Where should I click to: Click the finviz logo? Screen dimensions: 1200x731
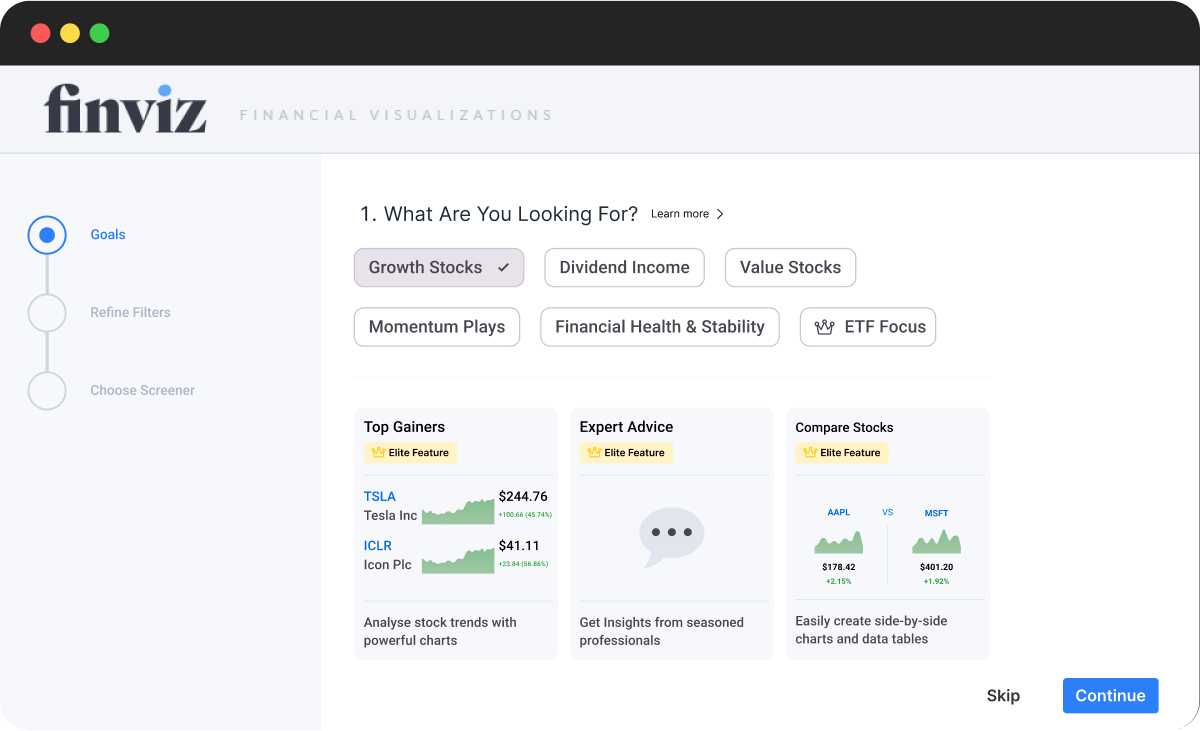tap(126, 109)
